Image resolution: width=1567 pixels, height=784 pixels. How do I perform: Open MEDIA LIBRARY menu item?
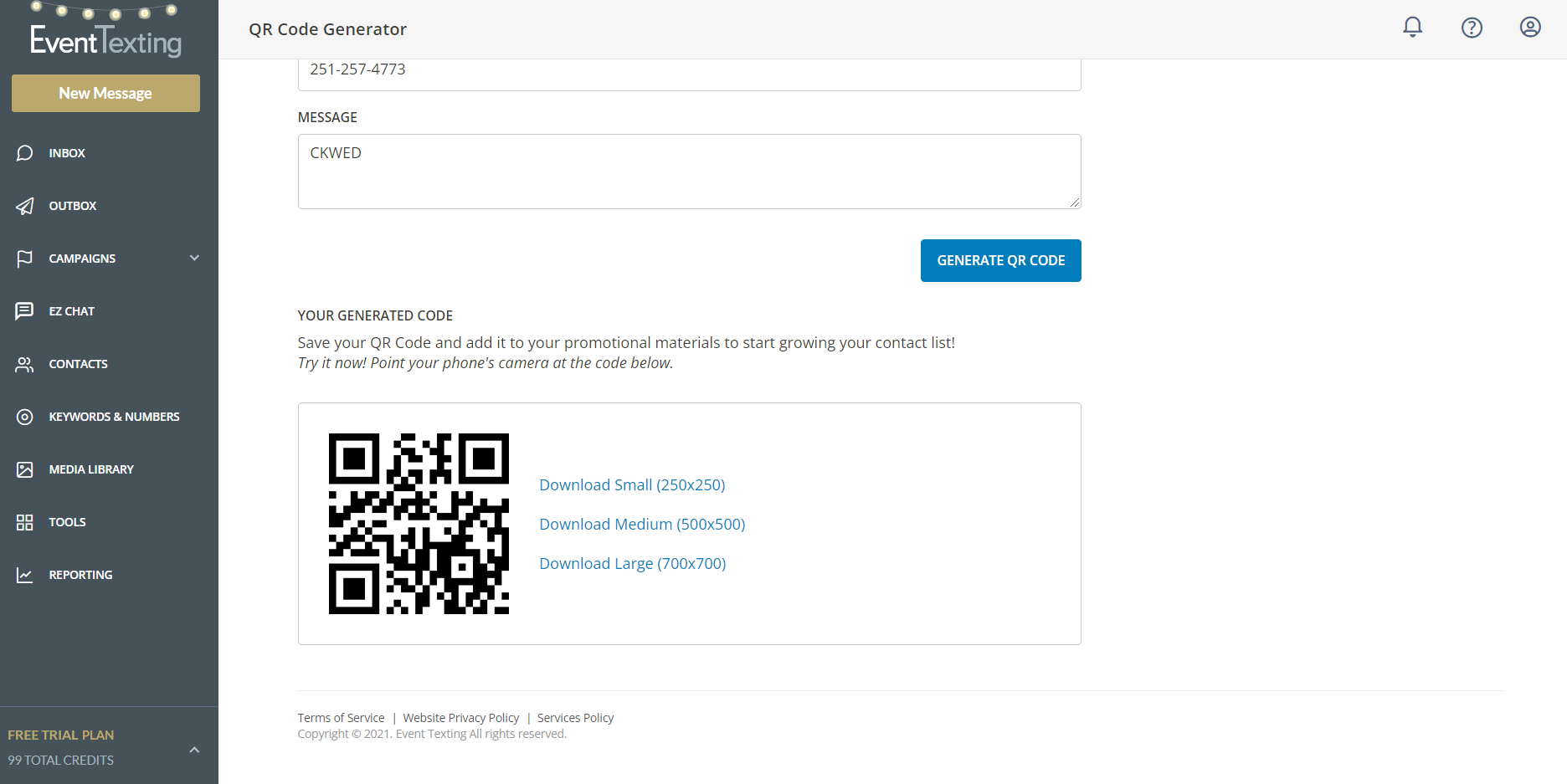[x=91, y=469]
